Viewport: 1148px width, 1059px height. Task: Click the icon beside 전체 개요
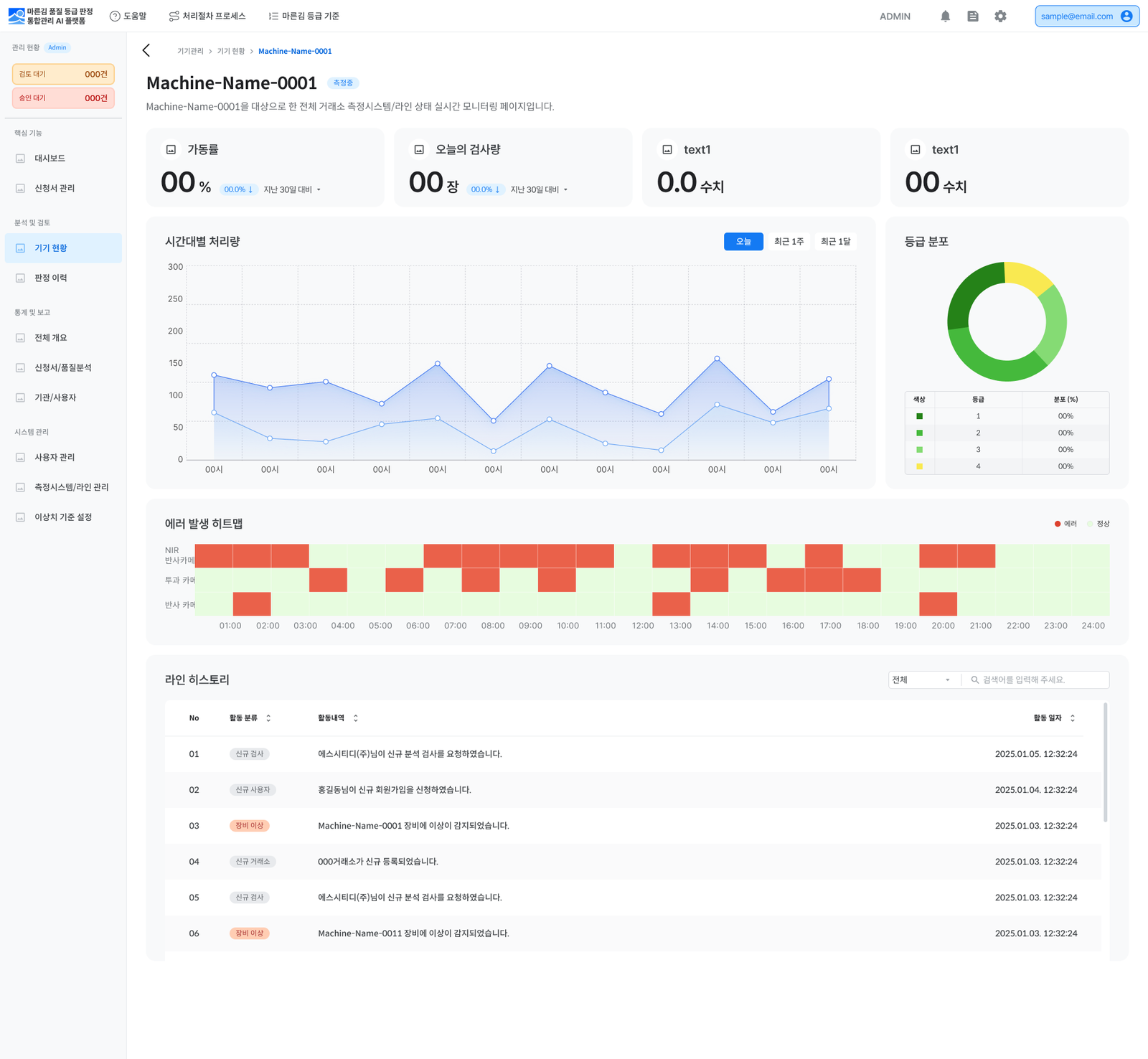(x=20, y=338)
